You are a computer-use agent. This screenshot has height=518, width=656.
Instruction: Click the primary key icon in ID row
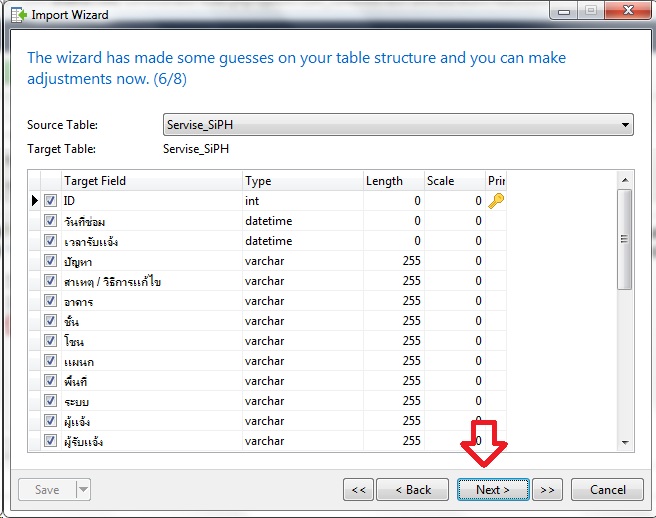click(x=495, y=201)
